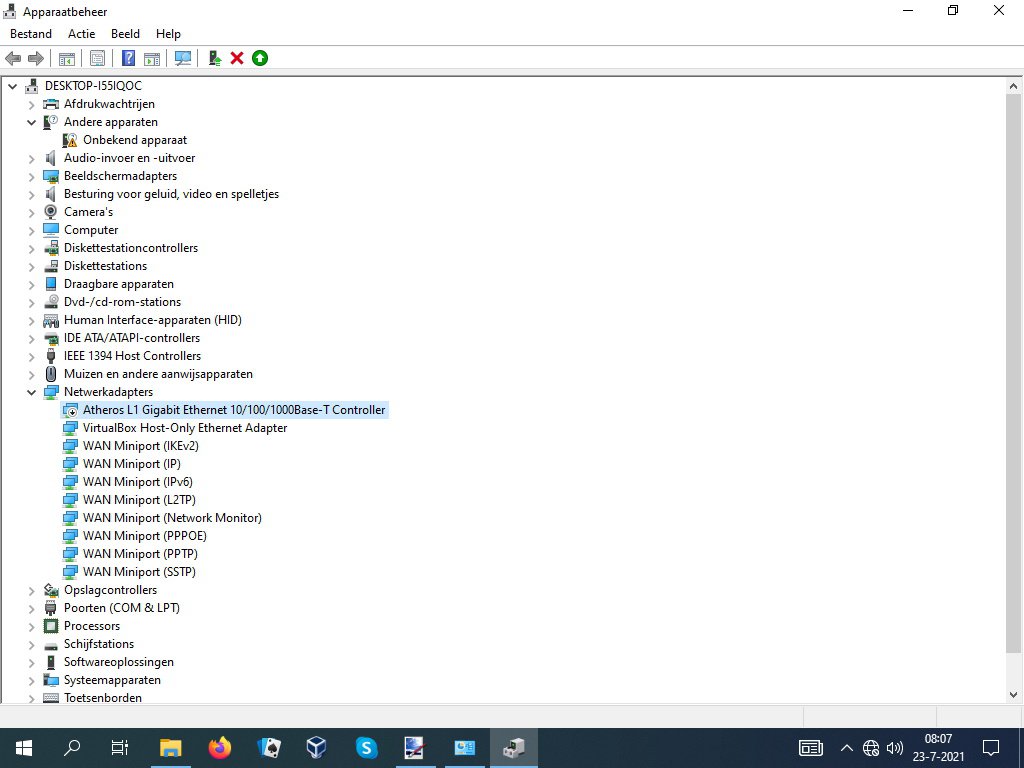The image size is (1024, 768).
Task: Select the Draagbare apparaten label
Action: (119, 284)
